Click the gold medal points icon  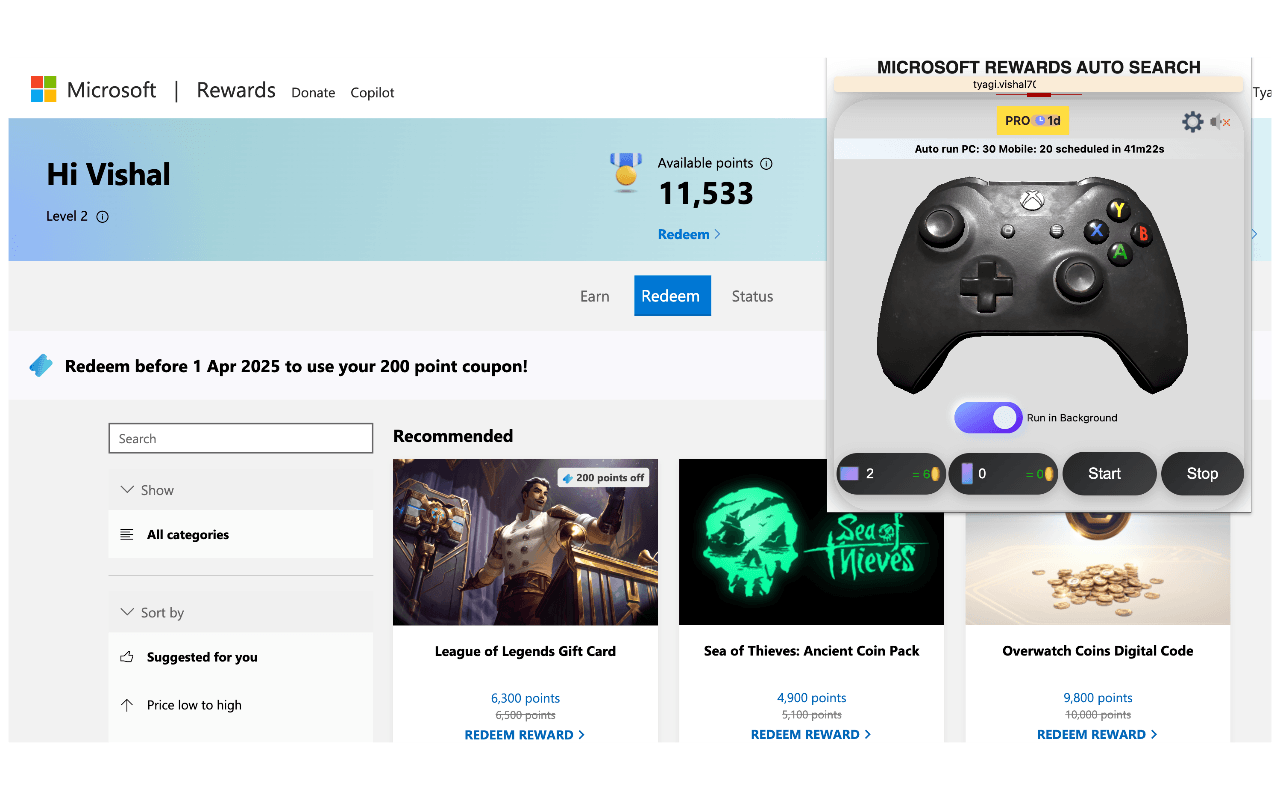626,171
